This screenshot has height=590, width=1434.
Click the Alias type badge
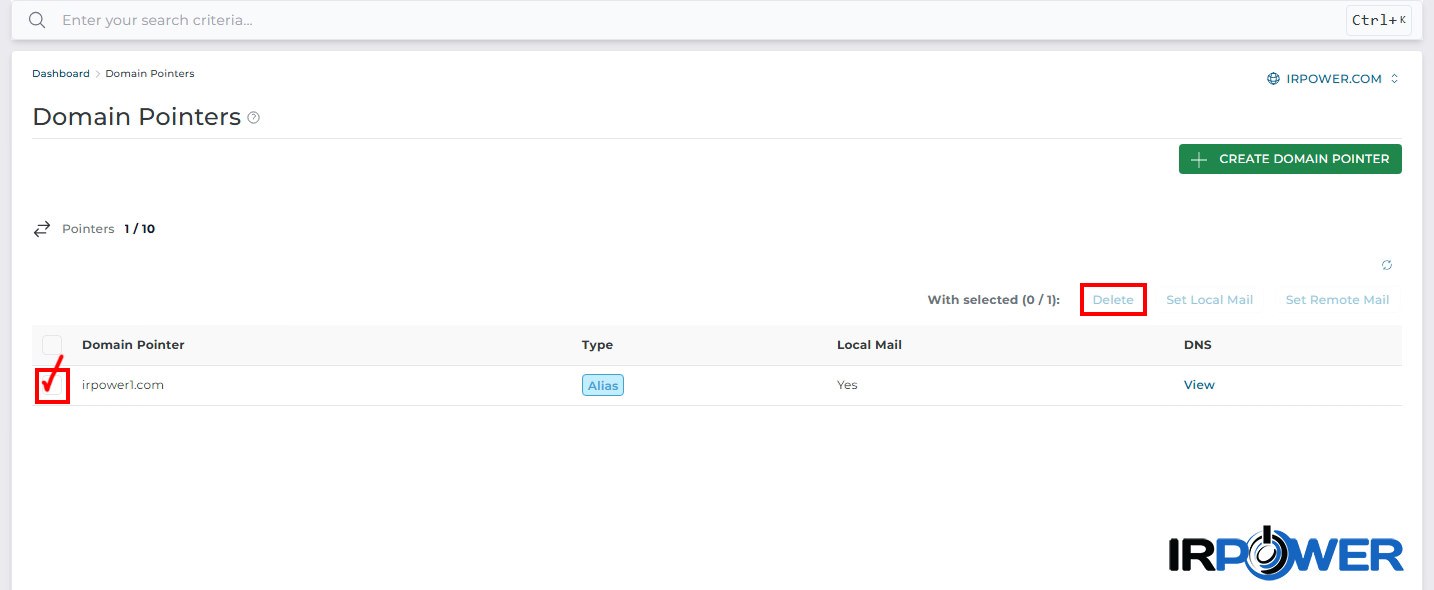click(x=603, y=385)
